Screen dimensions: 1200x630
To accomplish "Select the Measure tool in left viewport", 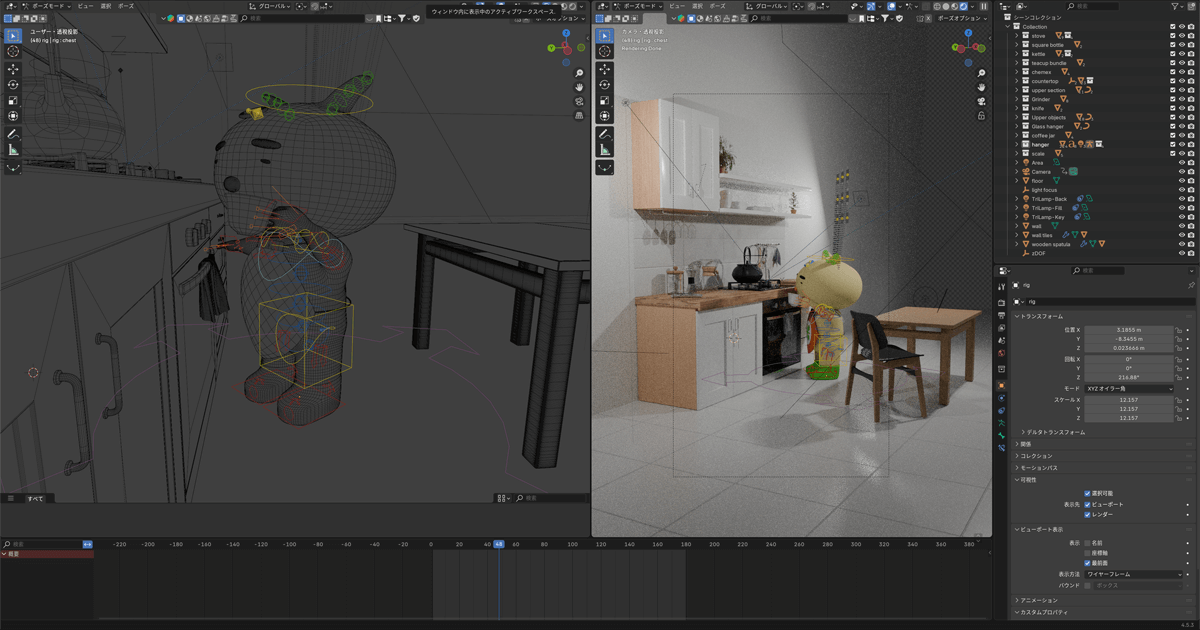I will pos(13,149).
